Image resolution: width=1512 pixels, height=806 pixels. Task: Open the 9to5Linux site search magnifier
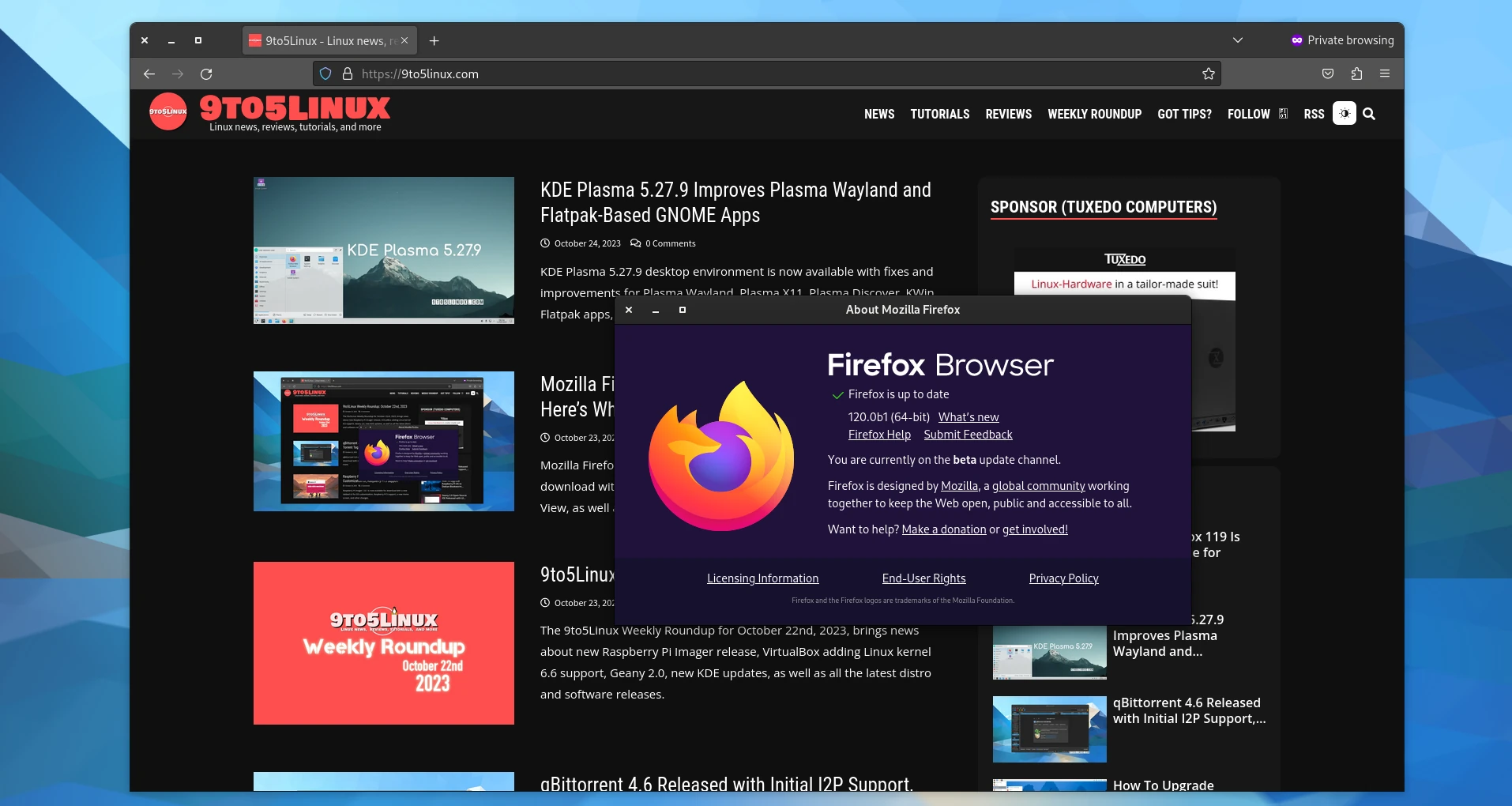(1370, 114)
